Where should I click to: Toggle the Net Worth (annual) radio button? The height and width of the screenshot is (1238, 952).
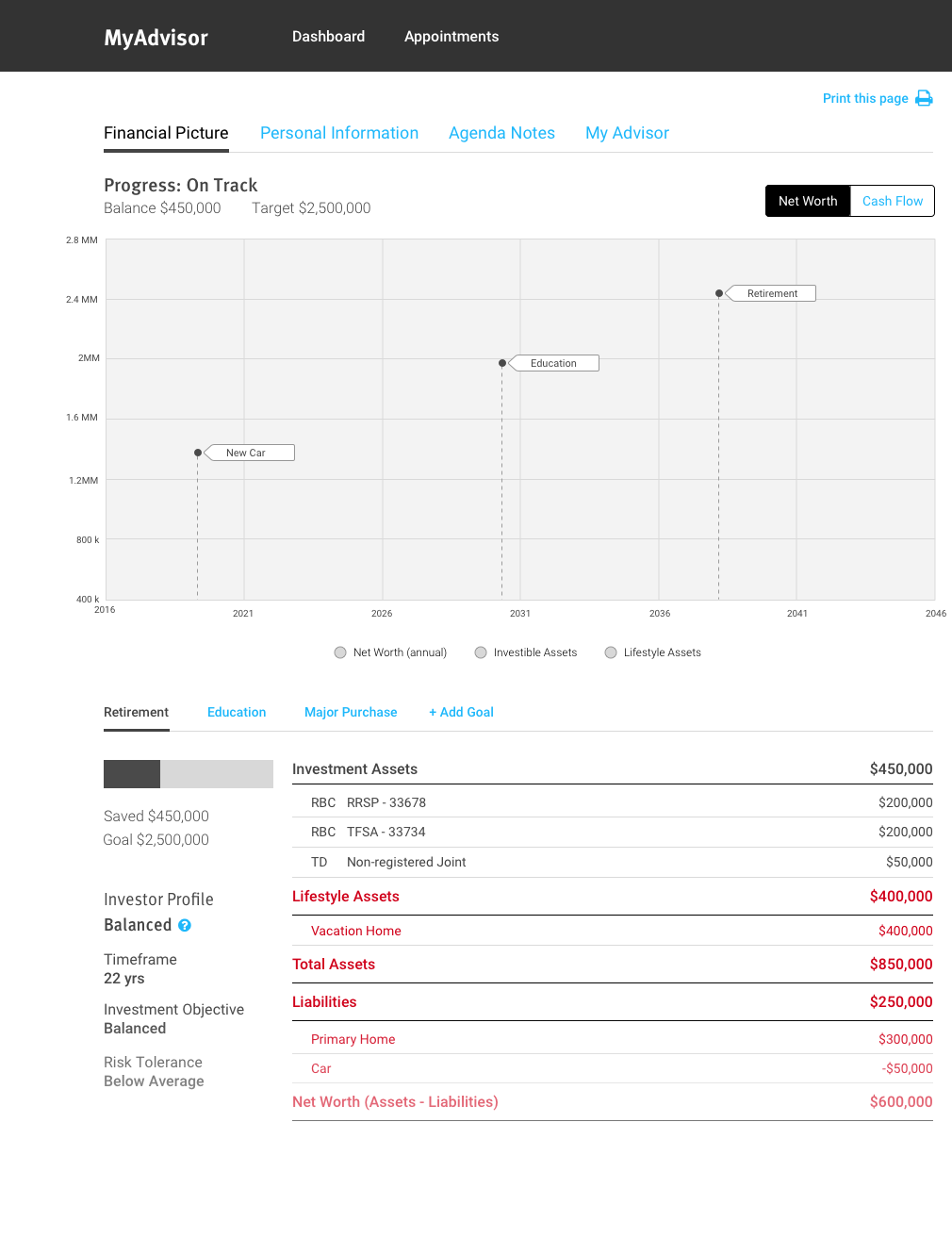(340, 652)
